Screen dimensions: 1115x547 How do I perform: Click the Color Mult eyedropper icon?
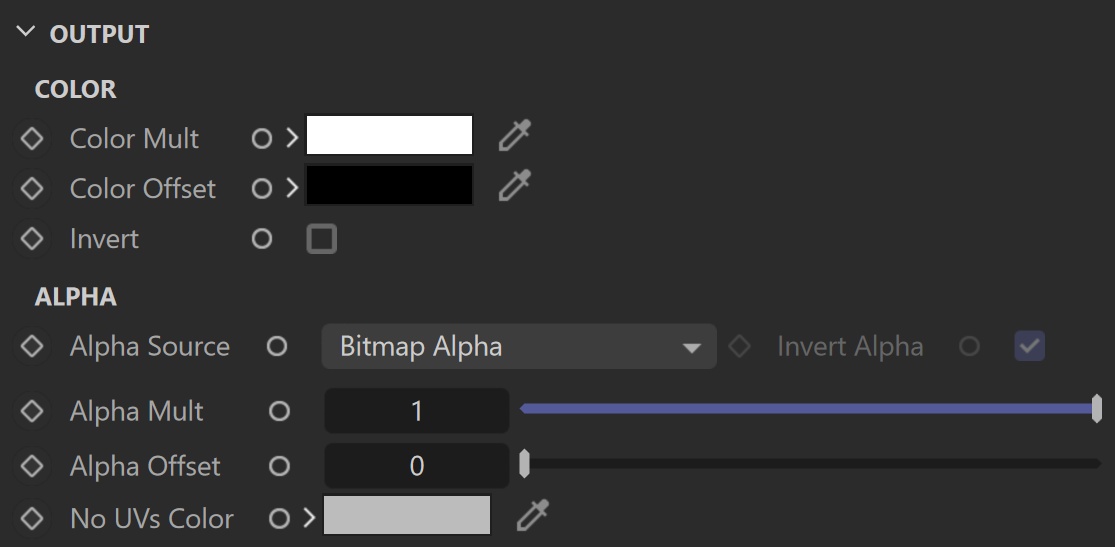coord(515,135)
